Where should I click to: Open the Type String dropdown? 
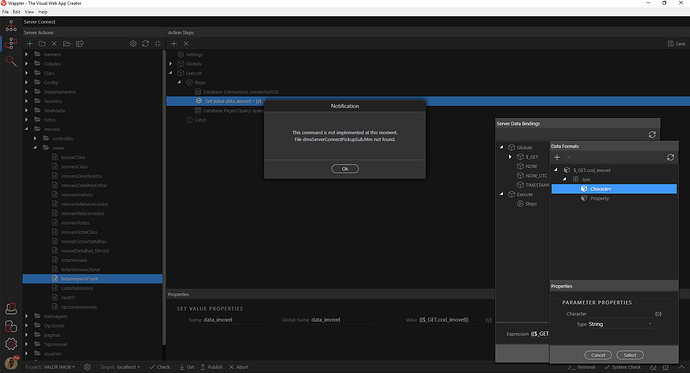(620, 324)
